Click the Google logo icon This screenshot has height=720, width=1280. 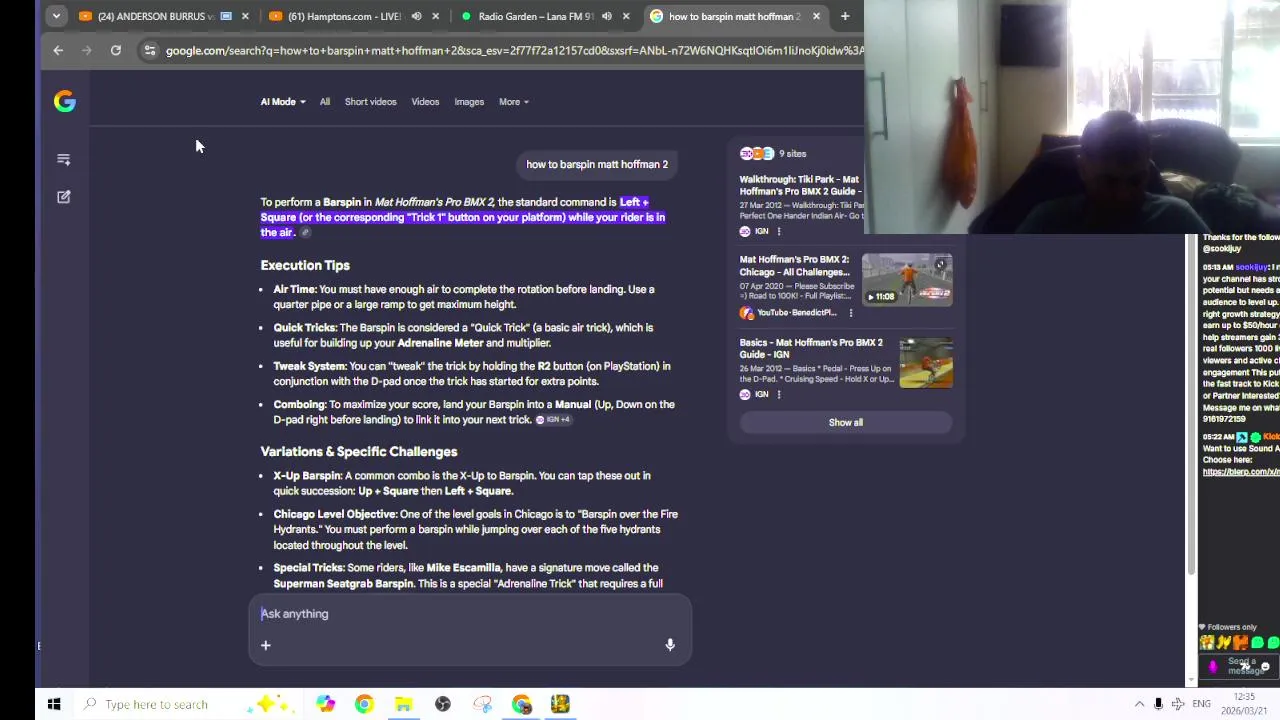(x=64, y=101)
